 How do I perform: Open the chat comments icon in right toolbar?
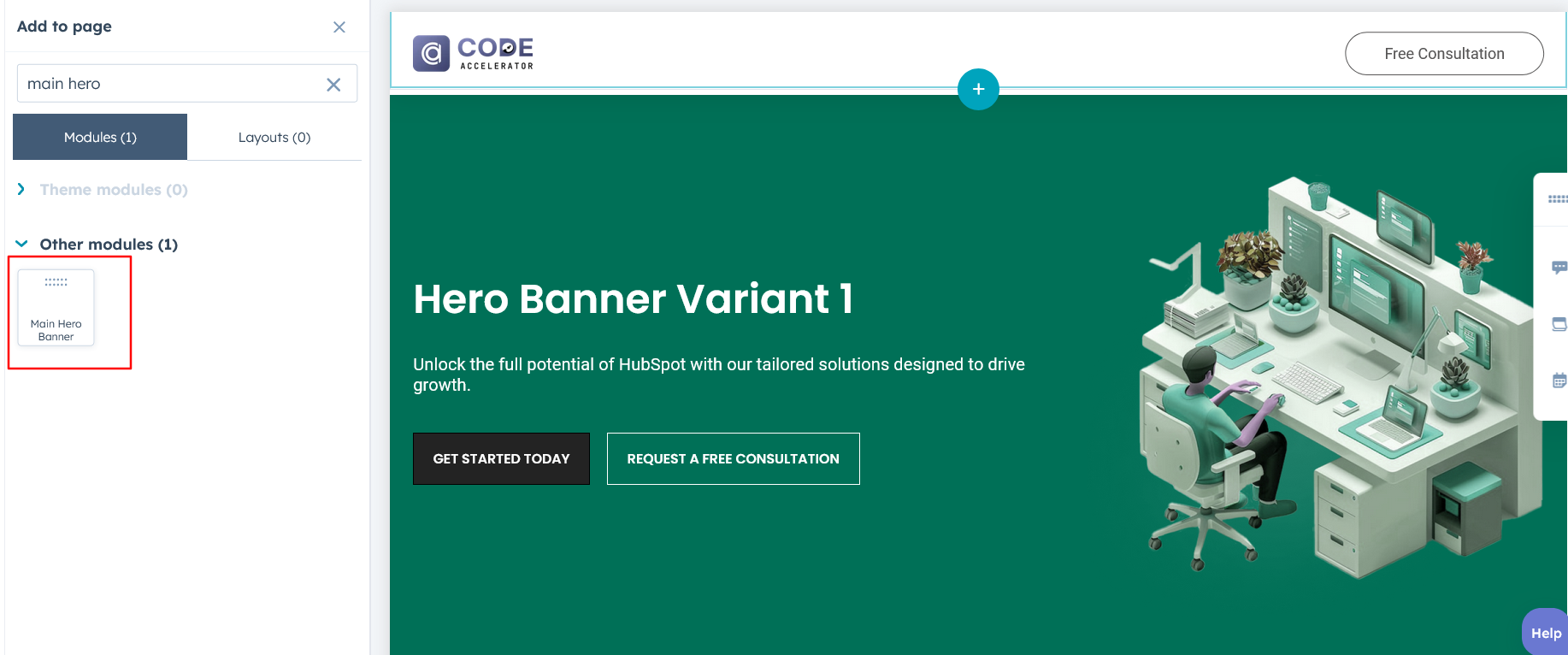[1559, 268]
